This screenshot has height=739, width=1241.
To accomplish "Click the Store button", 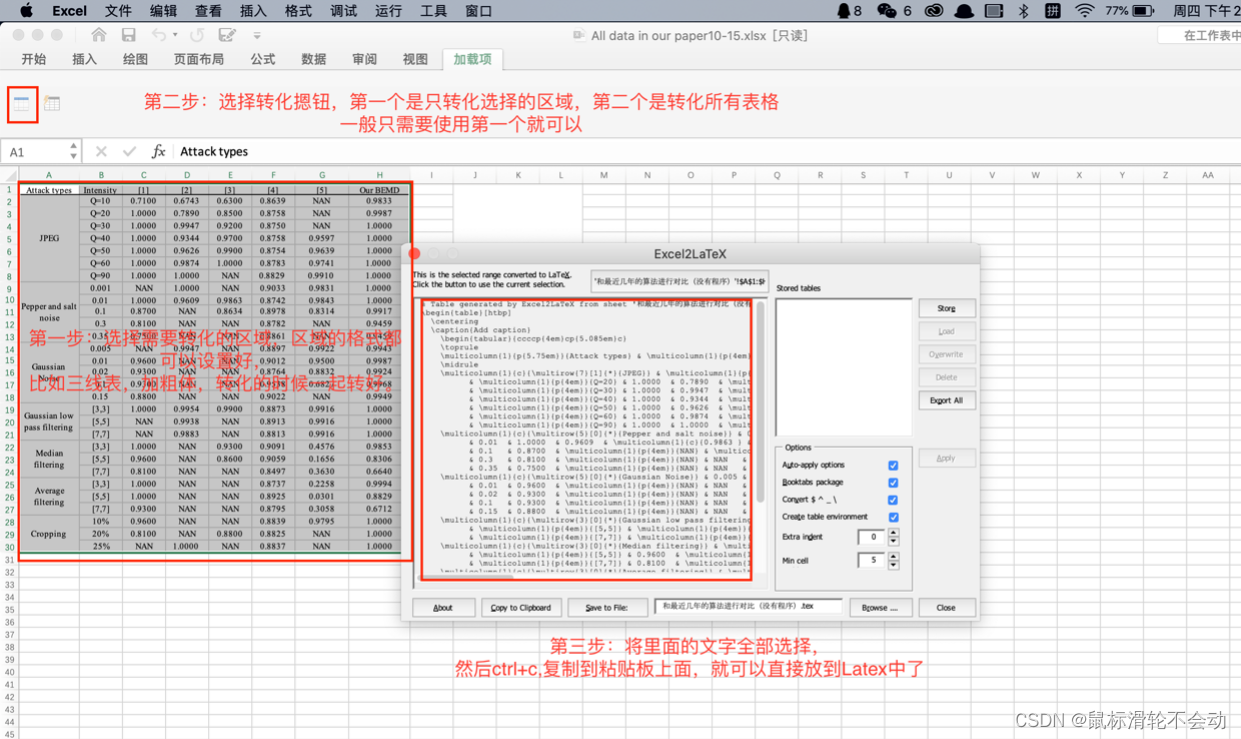I will click(x=946, y=308).
